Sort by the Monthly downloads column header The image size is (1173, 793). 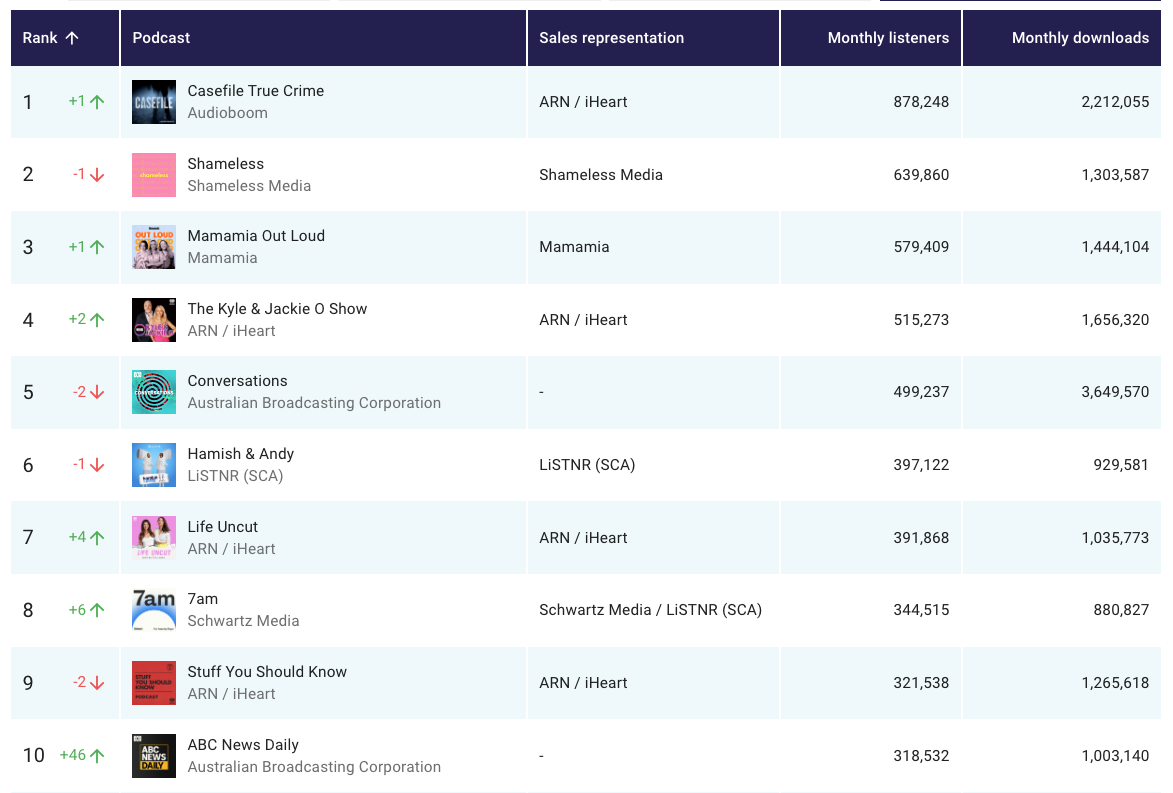pyautogui.click(x=1062, y=38)
